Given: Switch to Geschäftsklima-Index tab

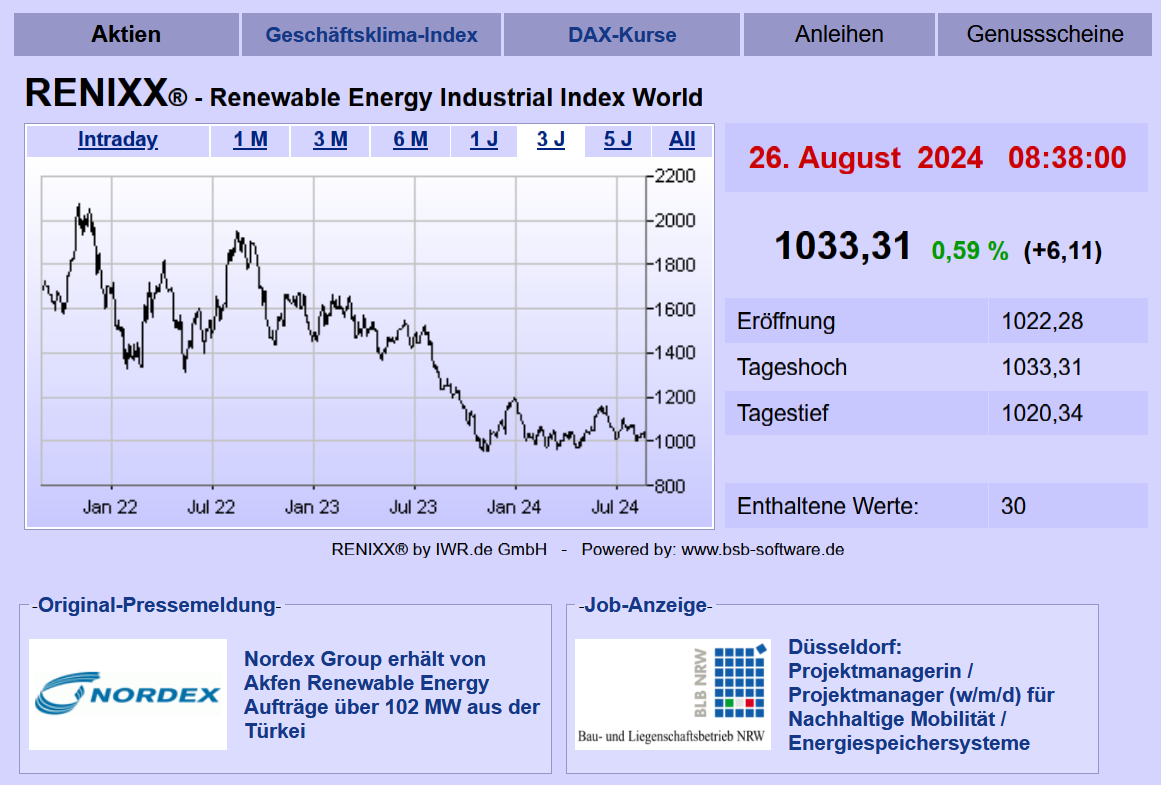Looking at the screenshot, I should (371, 35).
